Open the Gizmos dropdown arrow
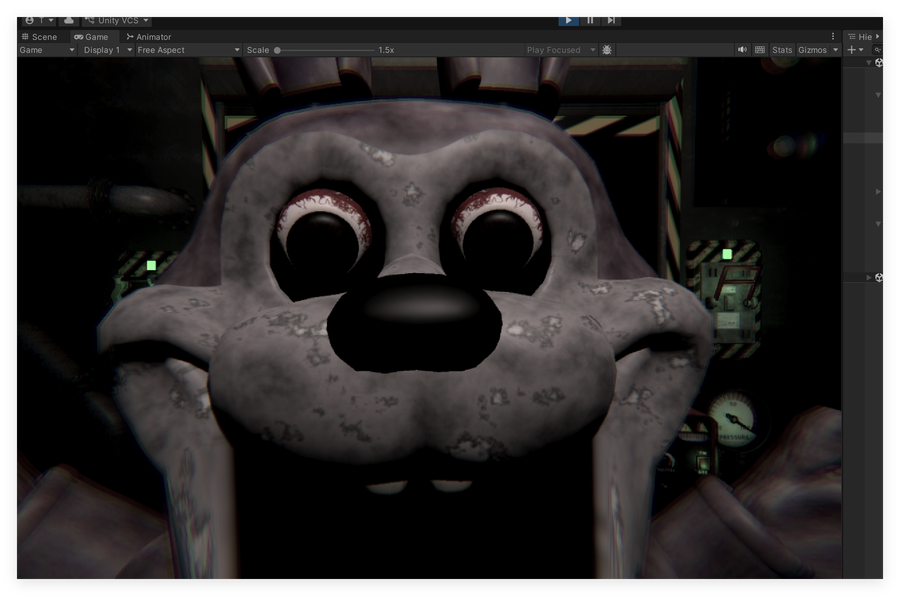This screenshot has height=596, width=900. (x=836, y=50)
